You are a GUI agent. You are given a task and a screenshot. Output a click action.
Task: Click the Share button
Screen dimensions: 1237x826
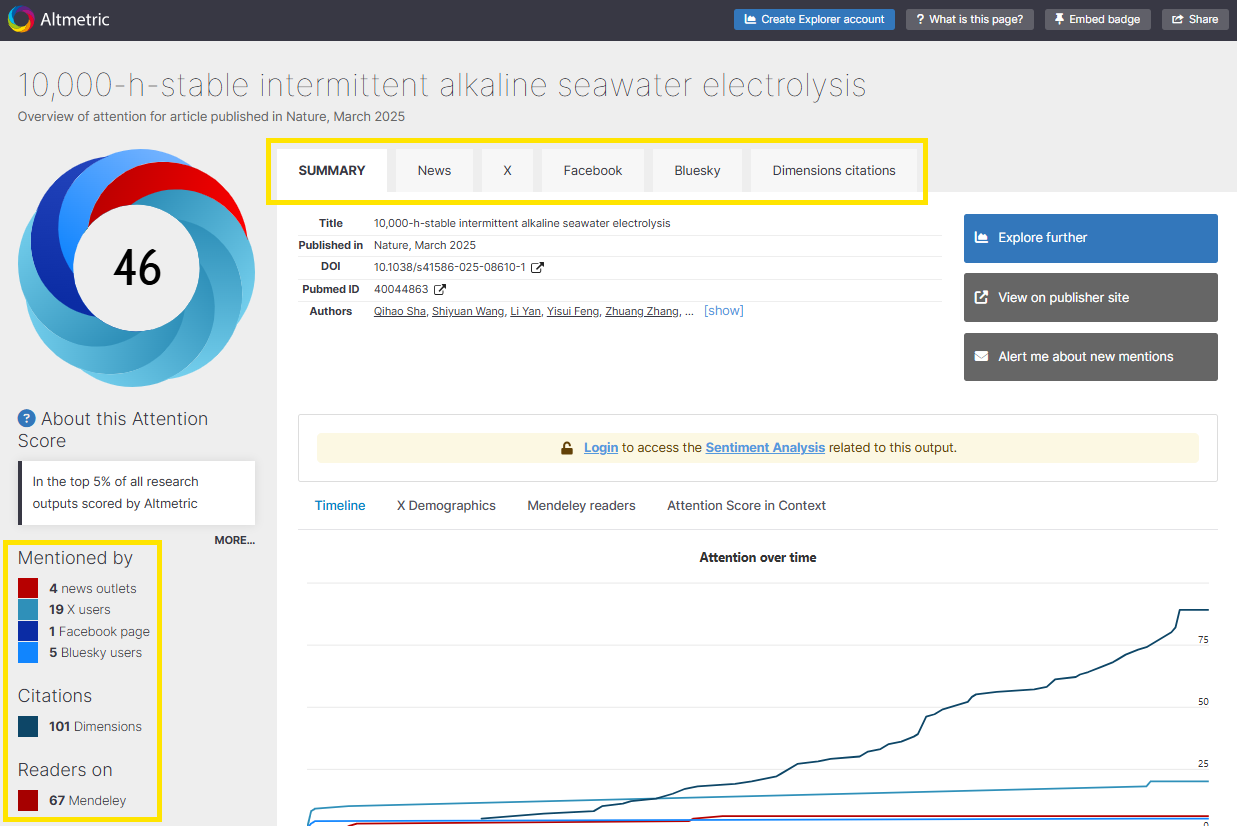1194,19
